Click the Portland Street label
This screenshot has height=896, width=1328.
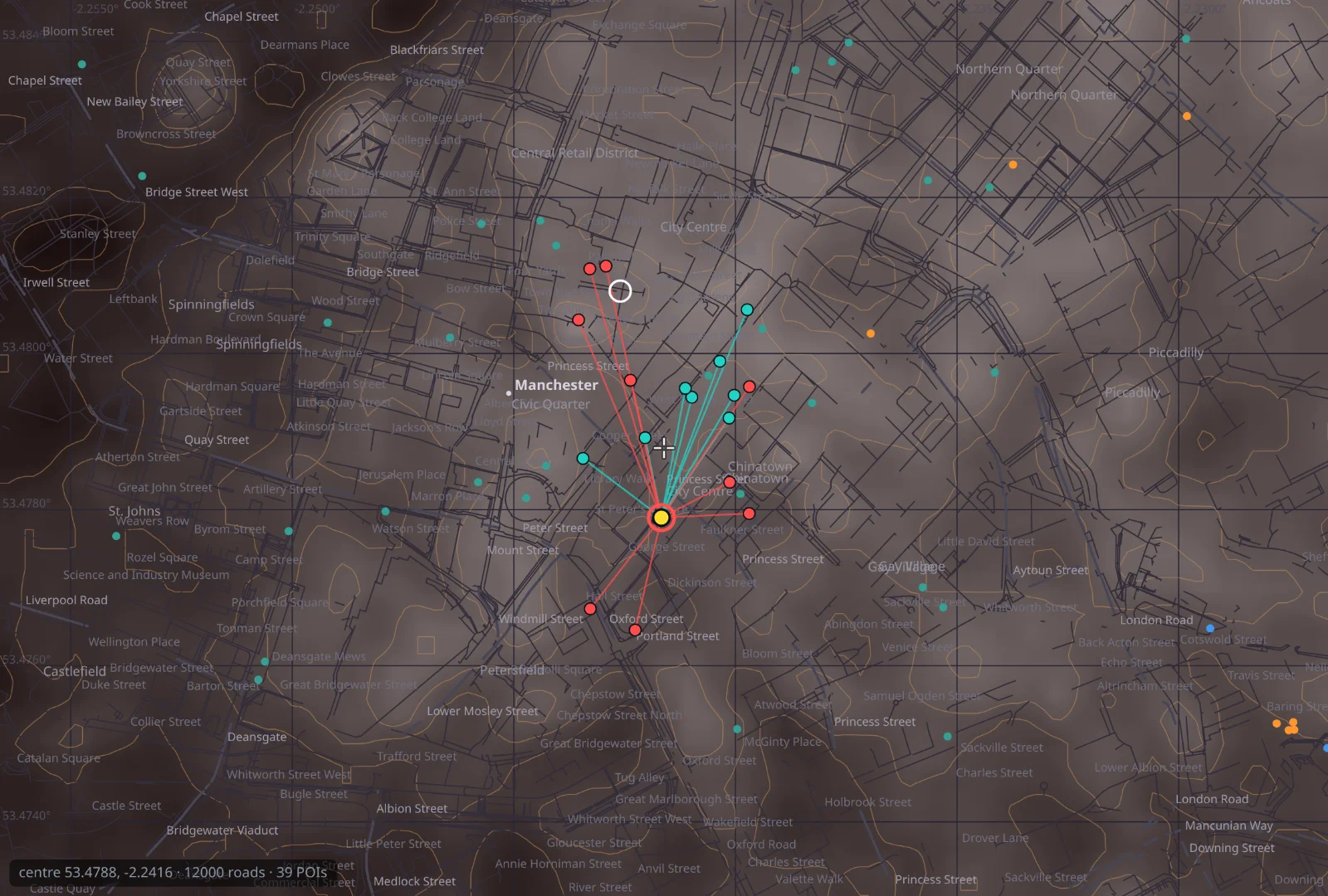[x=677, y=636]
